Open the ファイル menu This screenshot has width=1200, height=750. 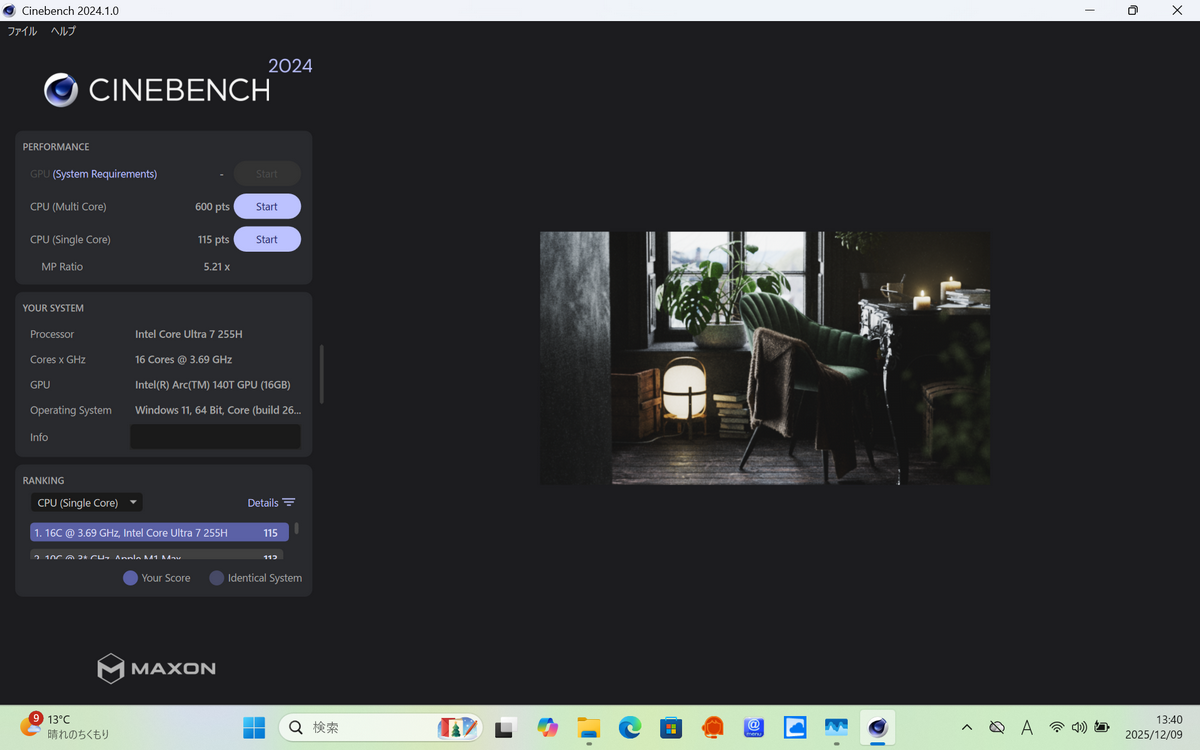pyautogui.click(x=22, y=31)
